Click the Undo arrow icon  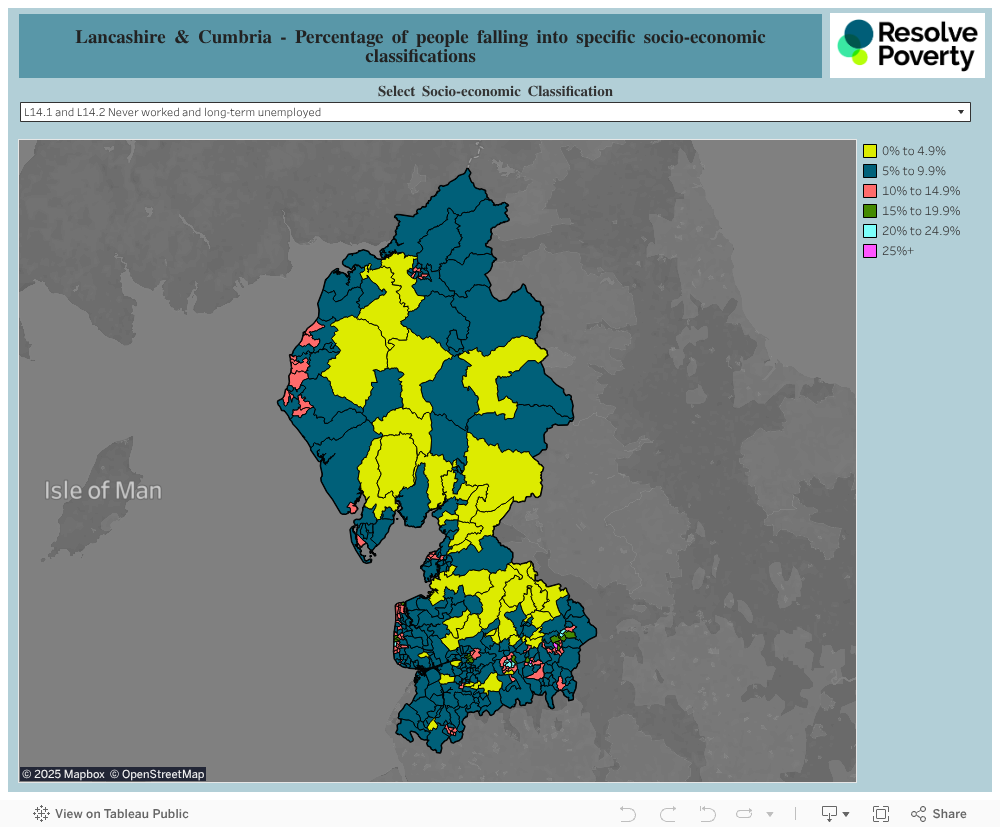pos(628,814)
